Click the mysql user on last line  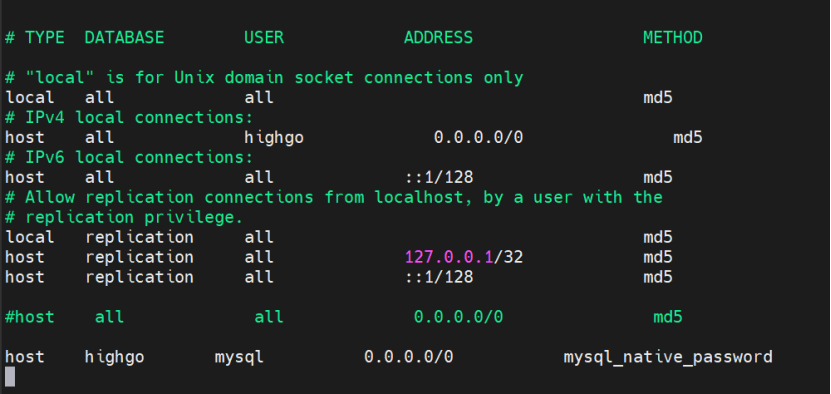[238, 357]
